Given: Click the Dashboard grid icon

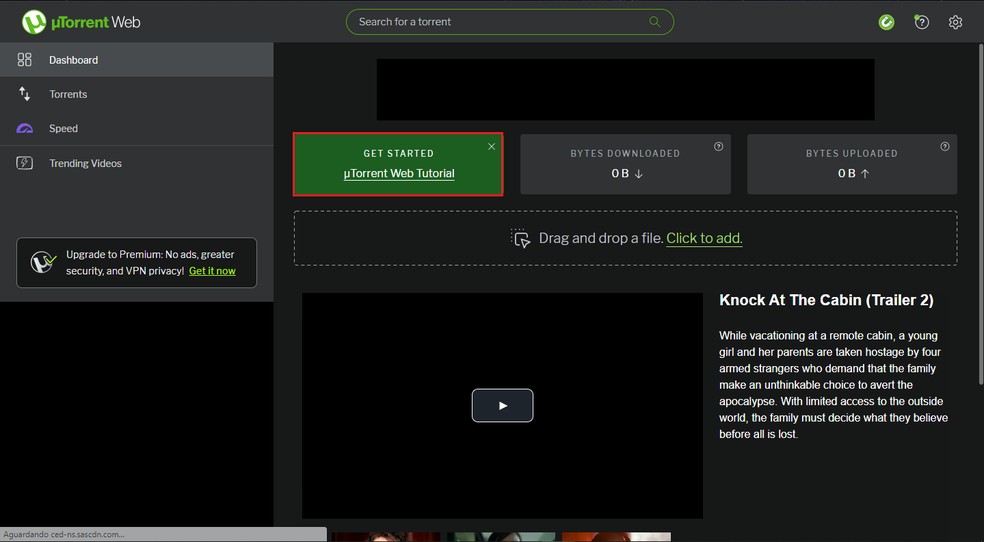Looking at the screenshot, I should (x=24, y=60).
